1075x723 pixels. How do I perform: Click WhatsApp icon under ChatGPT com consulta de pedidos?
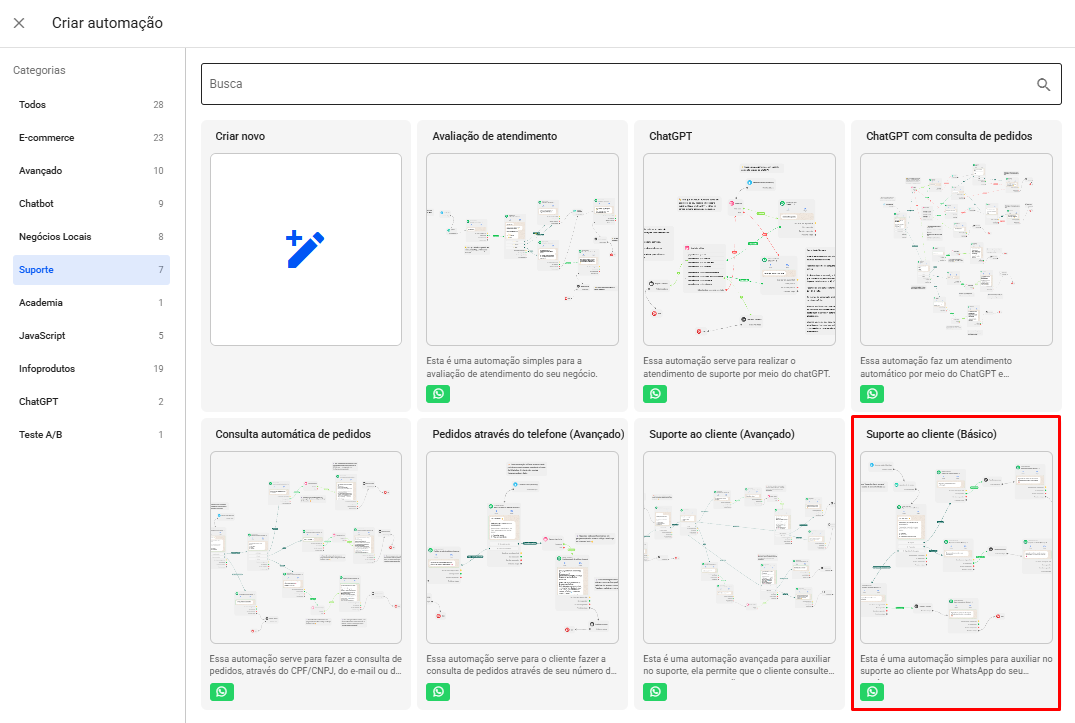coord(872,394)
